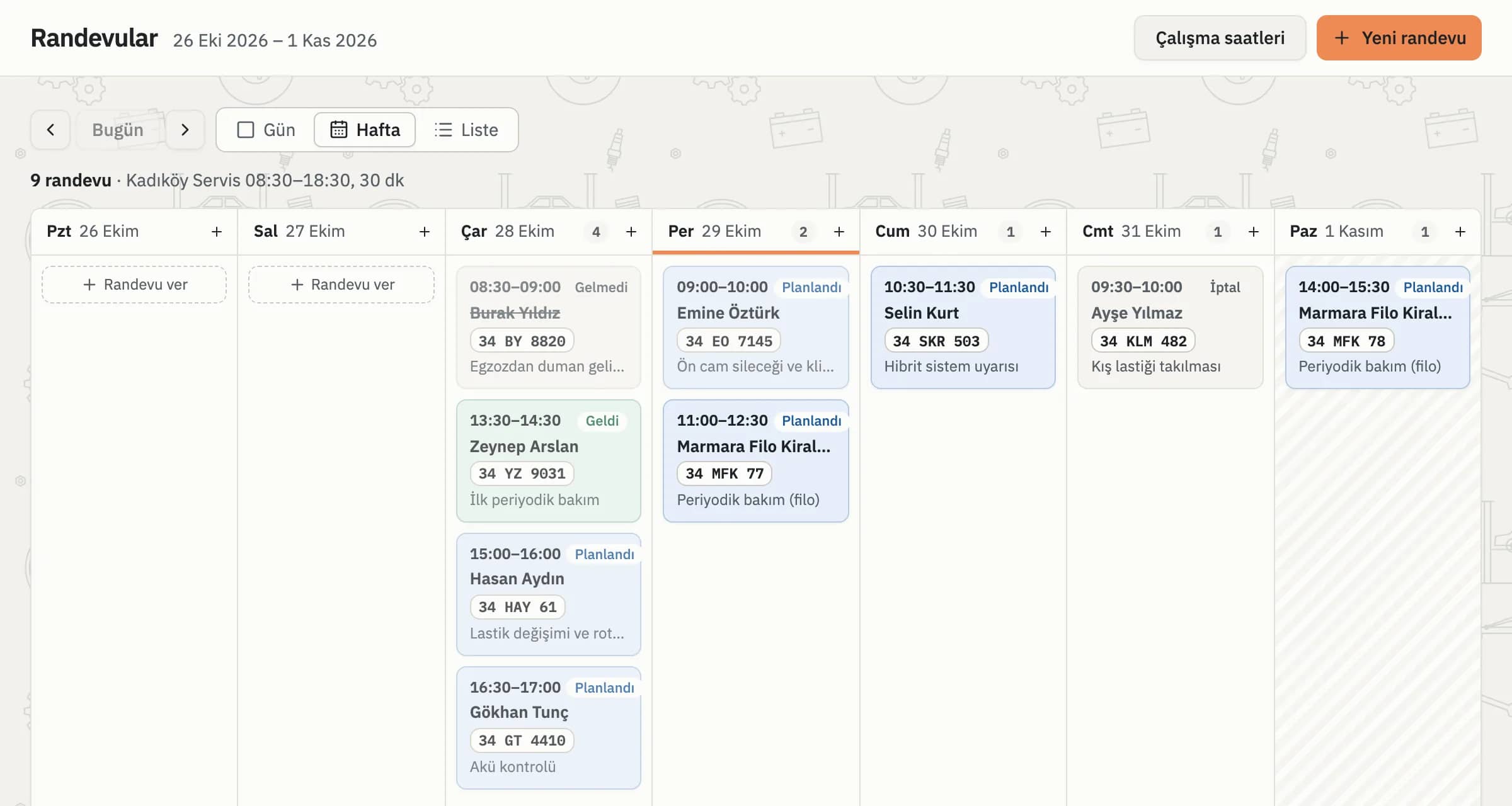
Task: Add appointment on Pzt 26 Ekim plus icon
Action: pos(217,232)
